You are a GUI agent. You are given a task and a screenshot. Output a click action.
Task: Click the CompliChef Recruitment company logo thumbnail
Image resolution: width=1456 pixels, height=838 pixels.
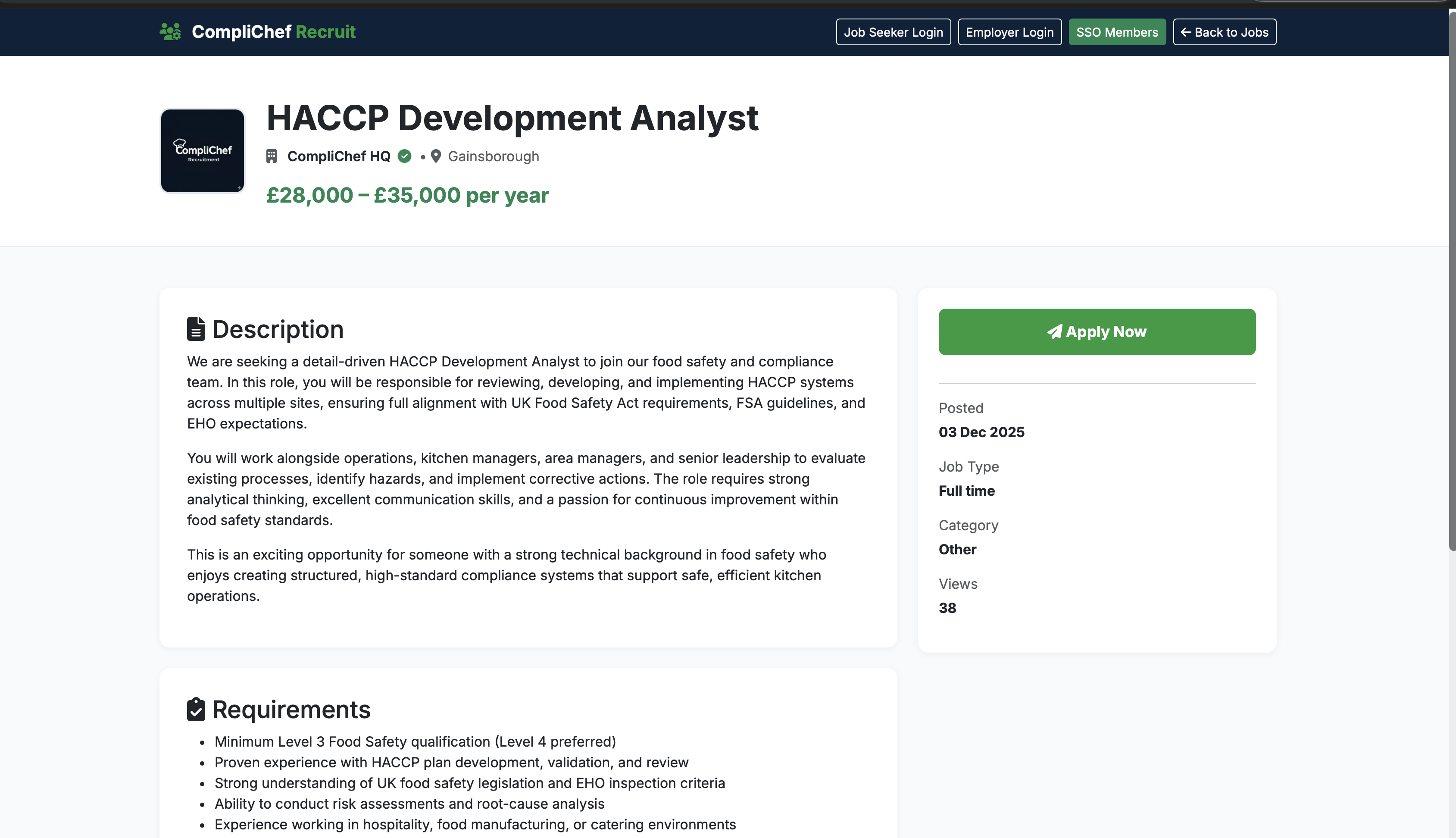point(202,151)
